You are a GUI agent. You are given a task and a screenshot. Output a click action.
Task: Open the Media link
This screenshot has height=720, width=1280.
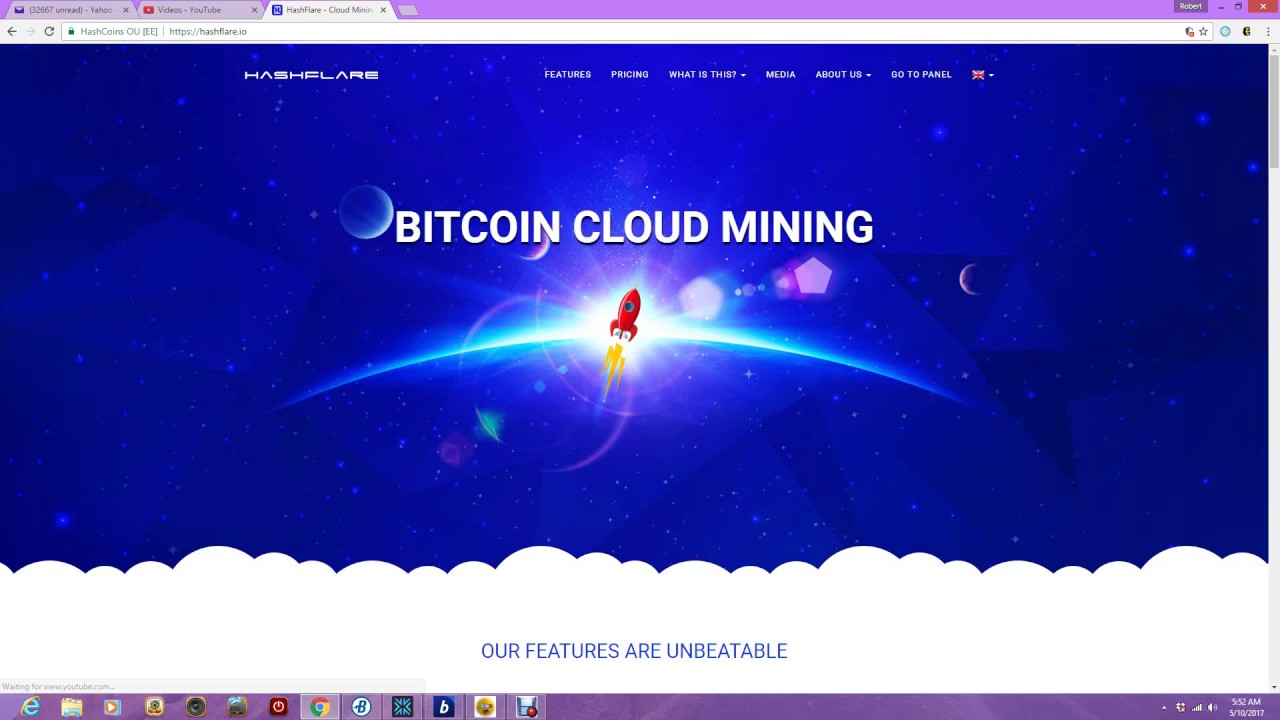(780, 75)
